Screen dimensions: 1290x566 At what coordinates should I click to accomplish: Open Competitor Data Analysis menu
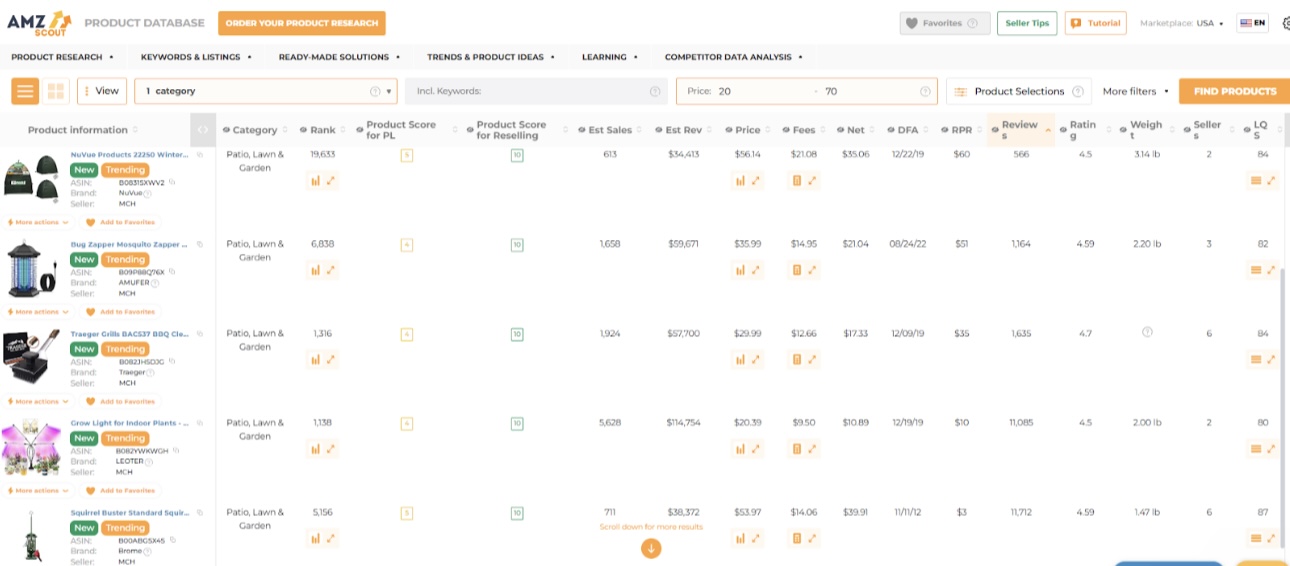click(x=733, y=57)
